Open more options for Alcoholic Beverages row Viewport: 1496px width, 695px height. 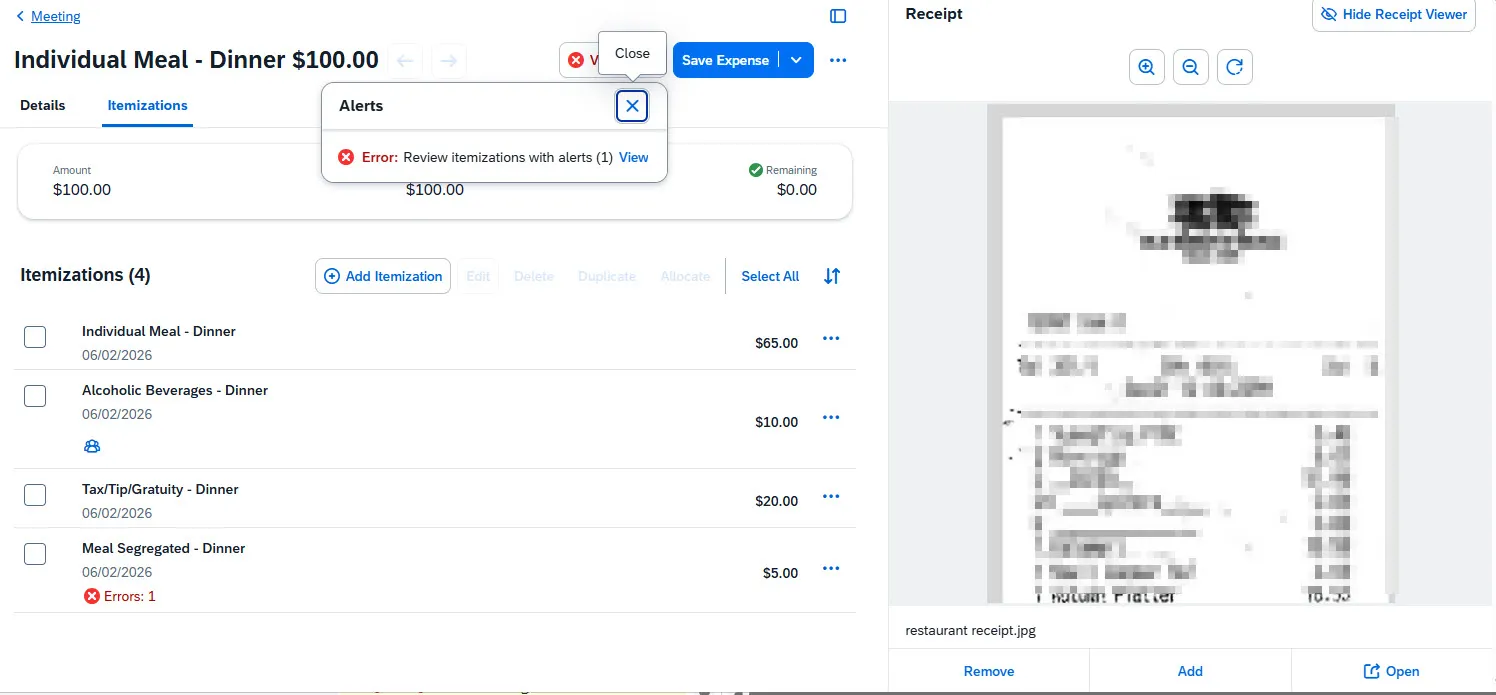(831, 417)
